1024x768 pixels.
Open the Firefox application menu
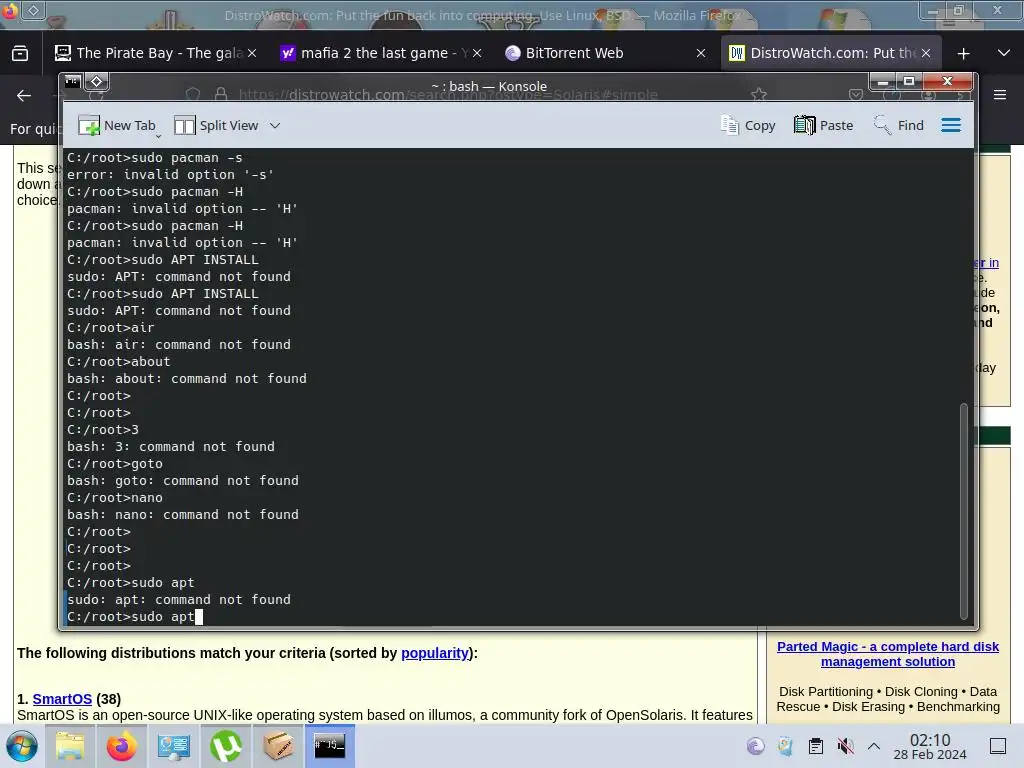coord(999,95)
